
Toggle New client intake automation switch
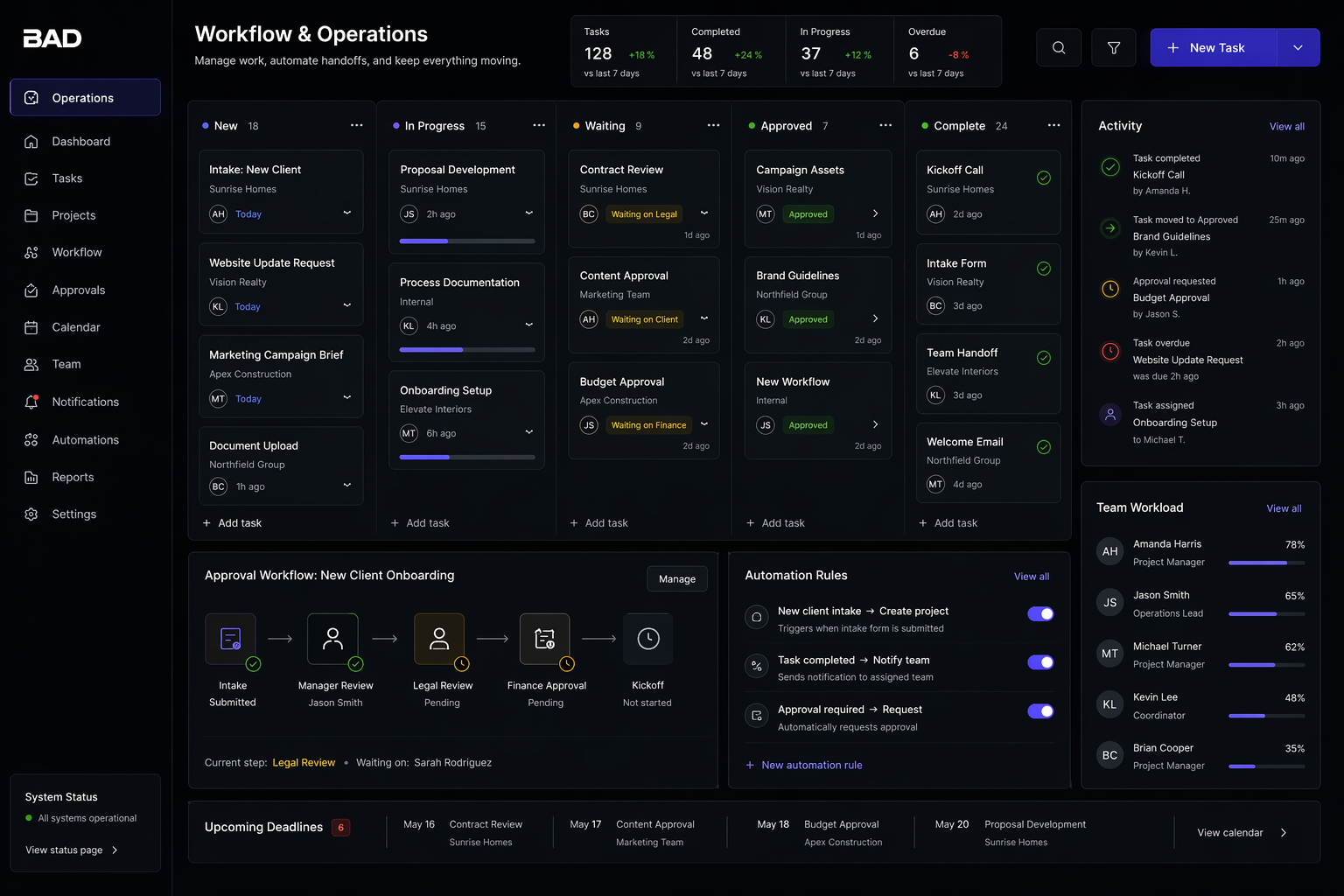pos(1040,613)
